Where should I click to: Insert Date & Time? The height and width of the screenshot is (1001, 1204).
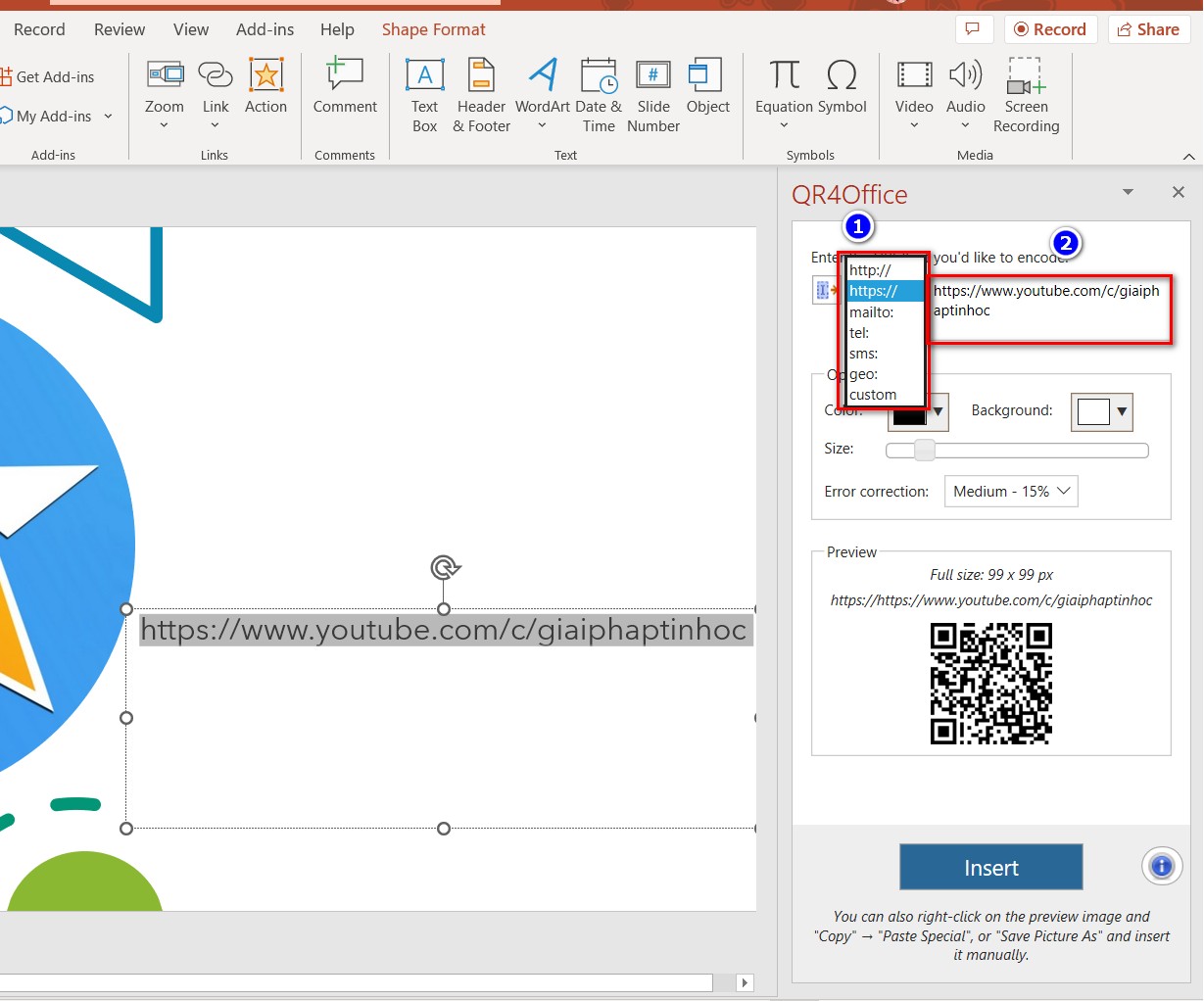[599, 95]
